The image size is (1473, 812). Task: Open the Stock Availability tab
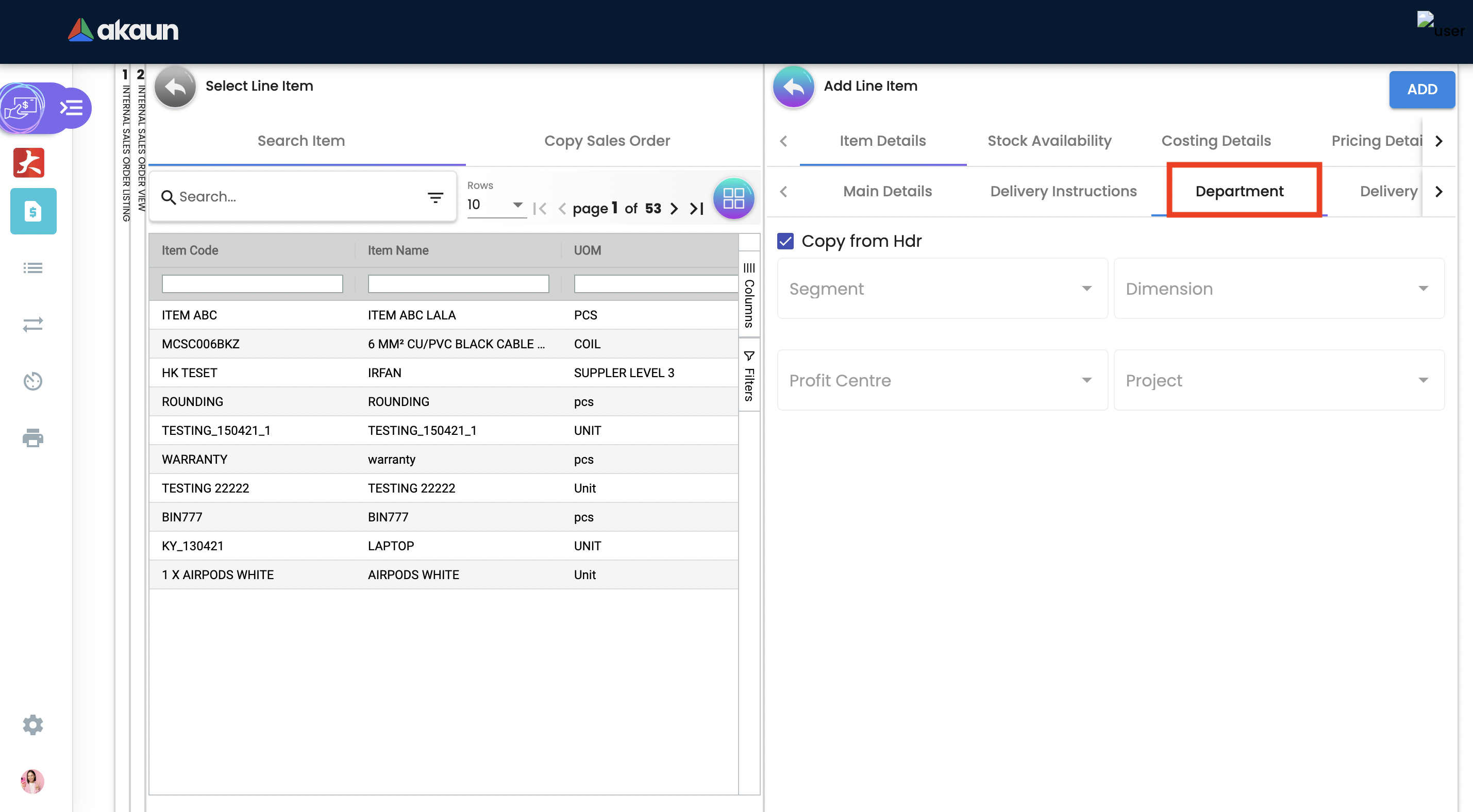coord(1049,141)
